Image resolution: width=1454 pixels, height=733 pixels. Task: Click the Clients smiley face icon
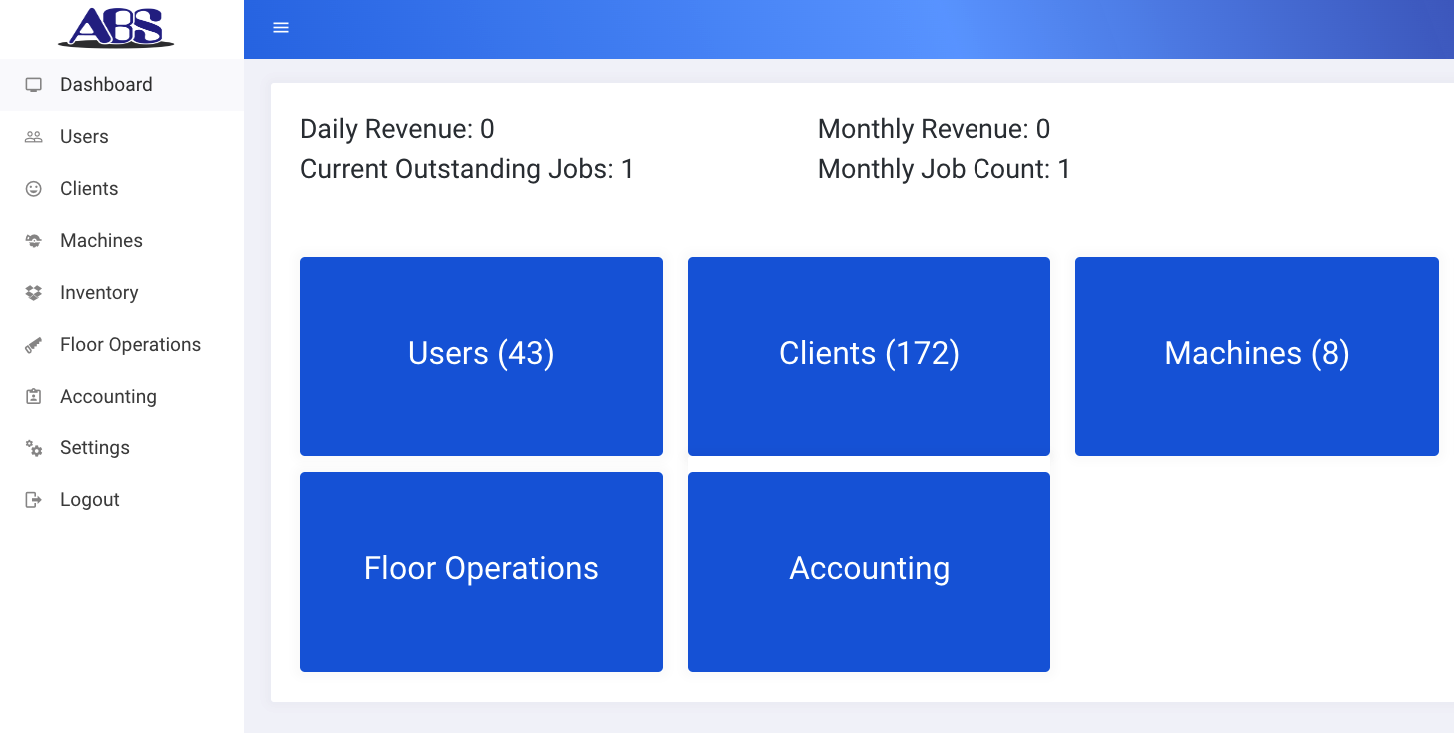click(34, 189)
